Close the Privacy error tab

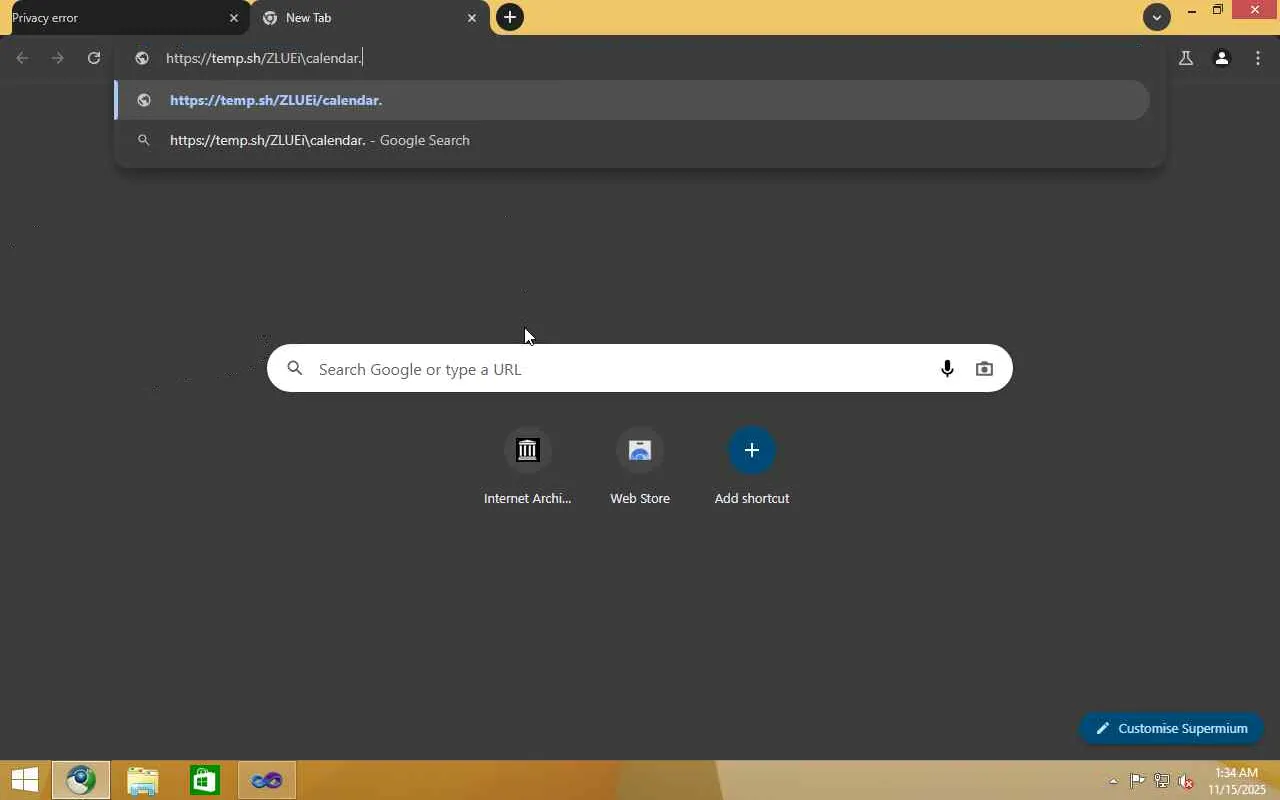[x=234, y=18]
